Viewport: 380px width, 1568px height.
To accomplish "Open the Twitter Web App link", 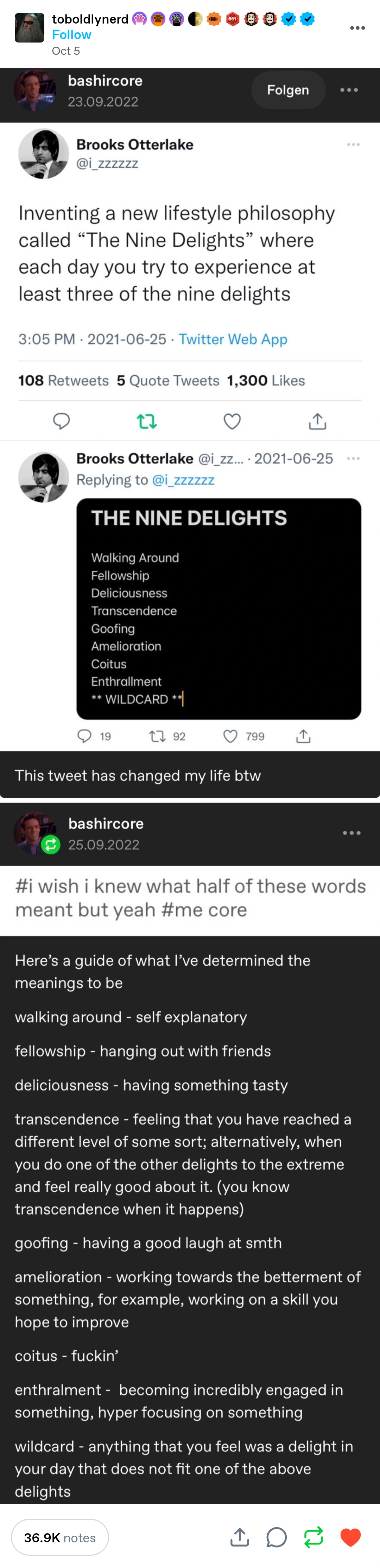I will tap(233, 339).
